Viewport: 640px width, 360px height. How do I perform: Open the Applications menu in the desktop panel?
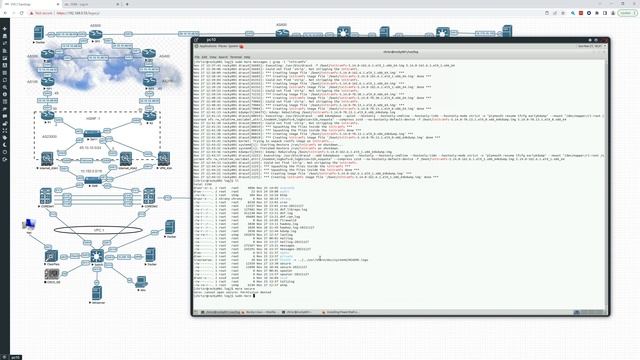[x=207, y=46]
